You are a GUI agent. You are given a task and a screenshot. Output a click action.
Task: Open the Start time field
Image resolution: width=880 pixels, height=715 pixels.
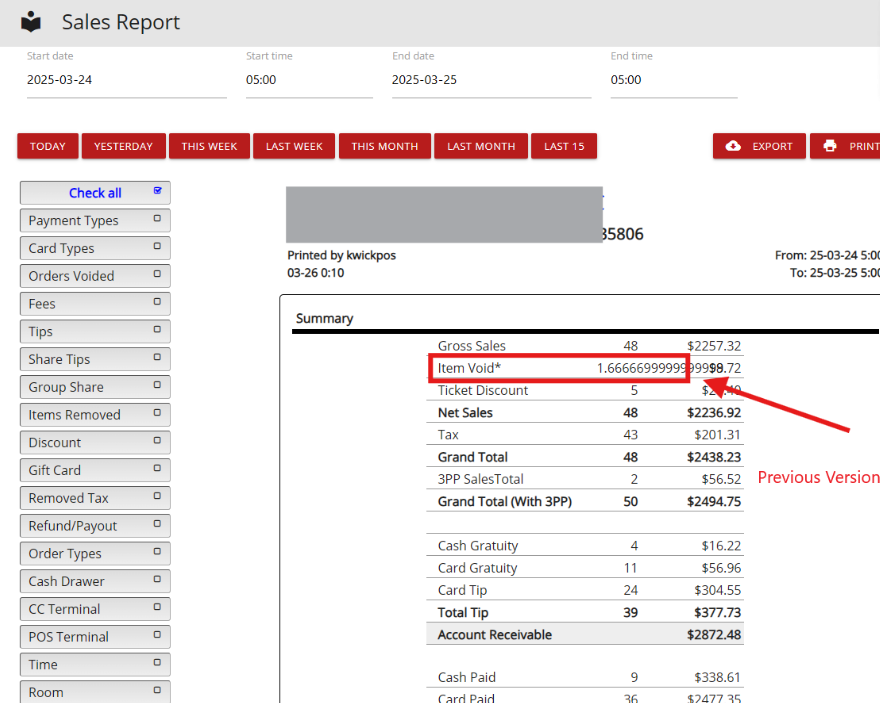[x=309, y=80]
